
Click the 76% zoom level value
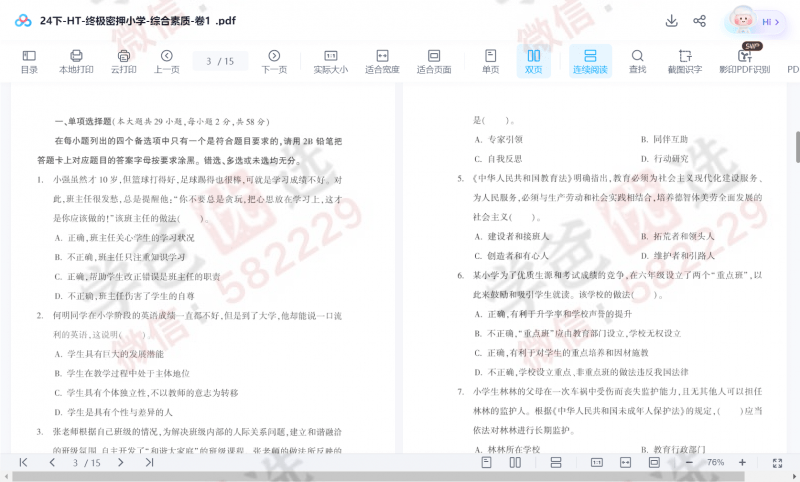point(715,462)
